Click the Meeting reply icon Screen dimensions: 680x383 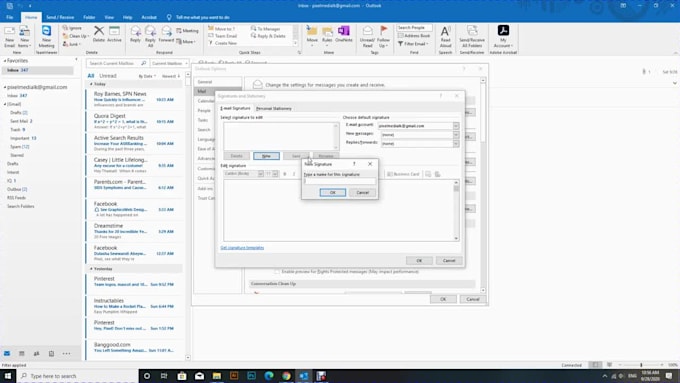(179, 31)
